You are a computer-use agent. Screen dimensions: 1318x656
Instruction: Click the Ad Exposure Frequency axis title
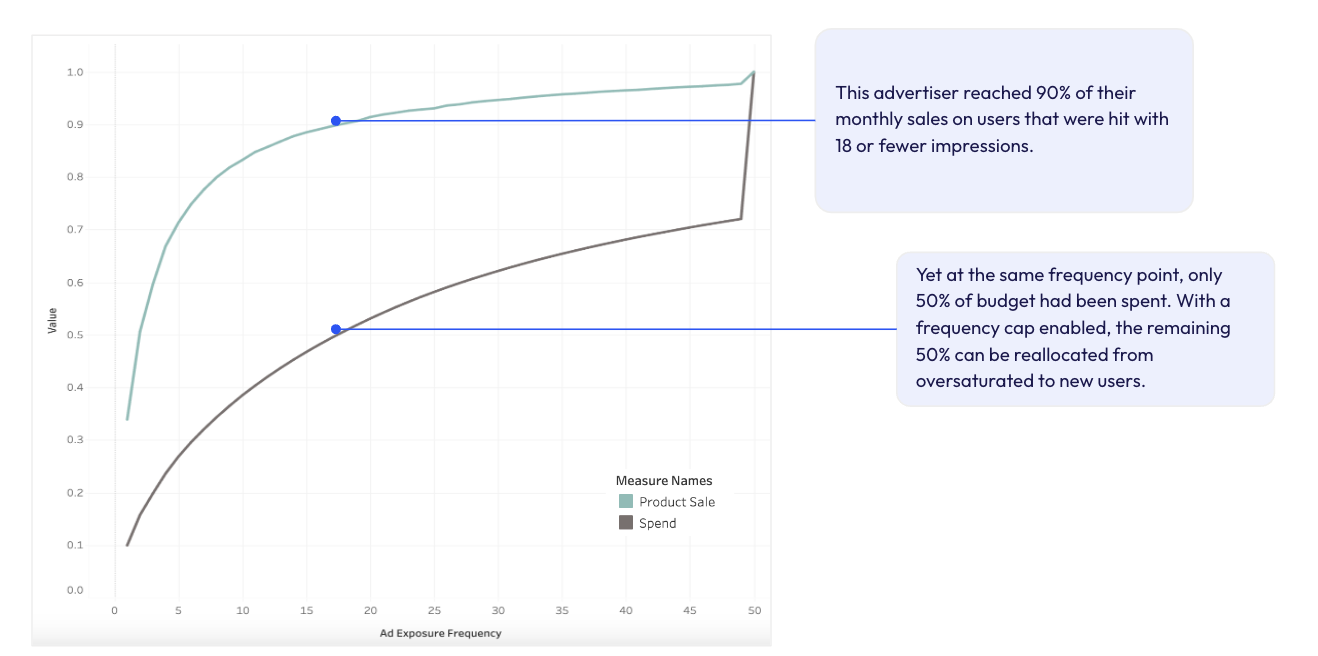[440, 633]
